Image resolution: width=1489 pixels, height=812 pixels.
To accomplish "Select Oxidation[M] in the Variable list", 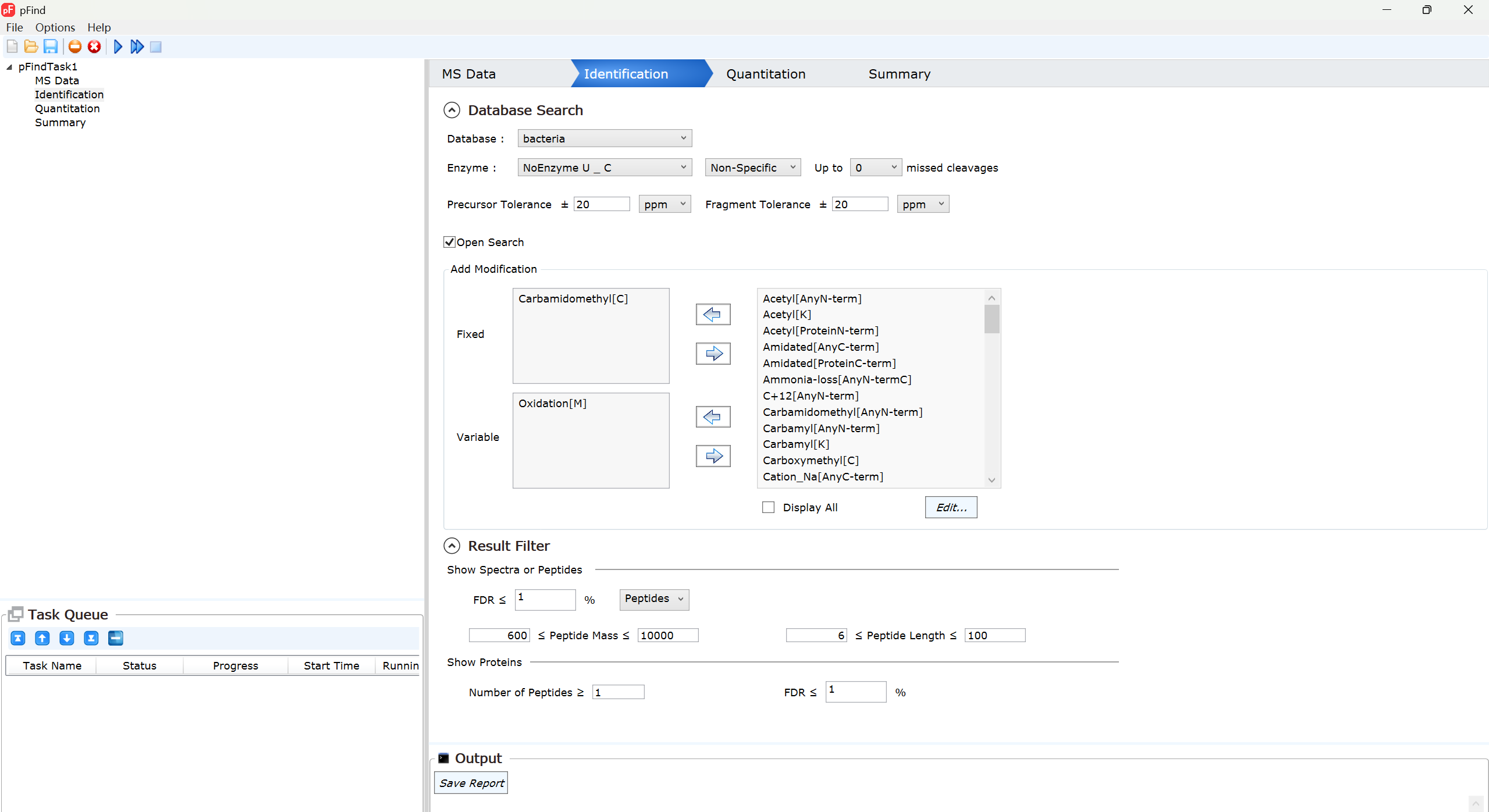I will [552, 404].
